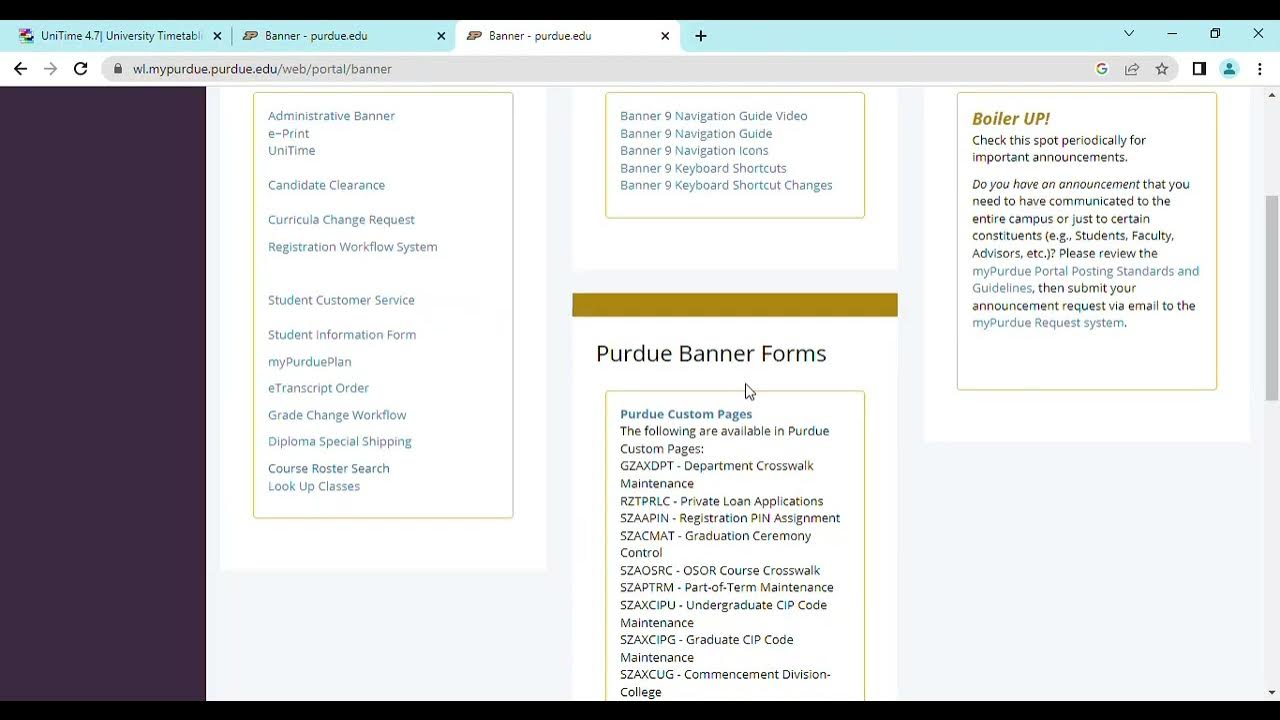Select SZAPTRM - Part-of-Term Maintenance text
Viewport: 1280px width, 720px height.
726,588
